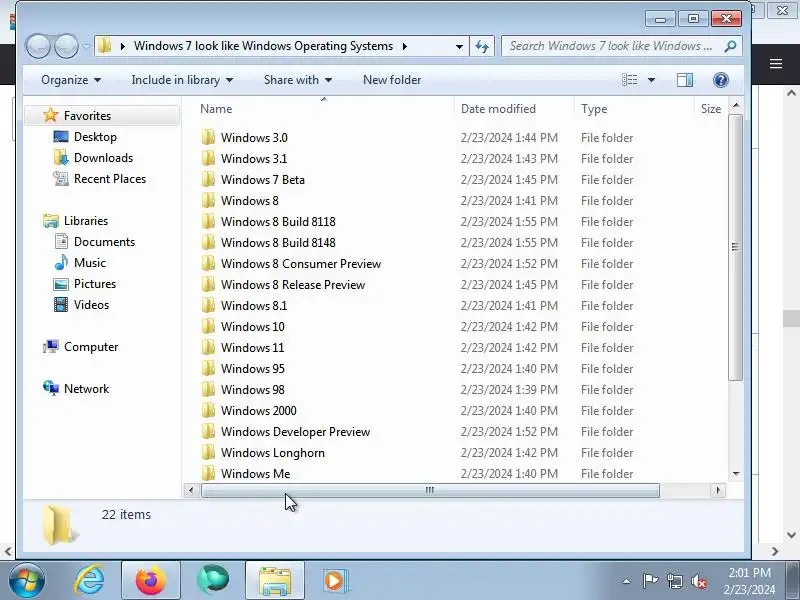Select the Windows 98 folder name

(253, 390)
